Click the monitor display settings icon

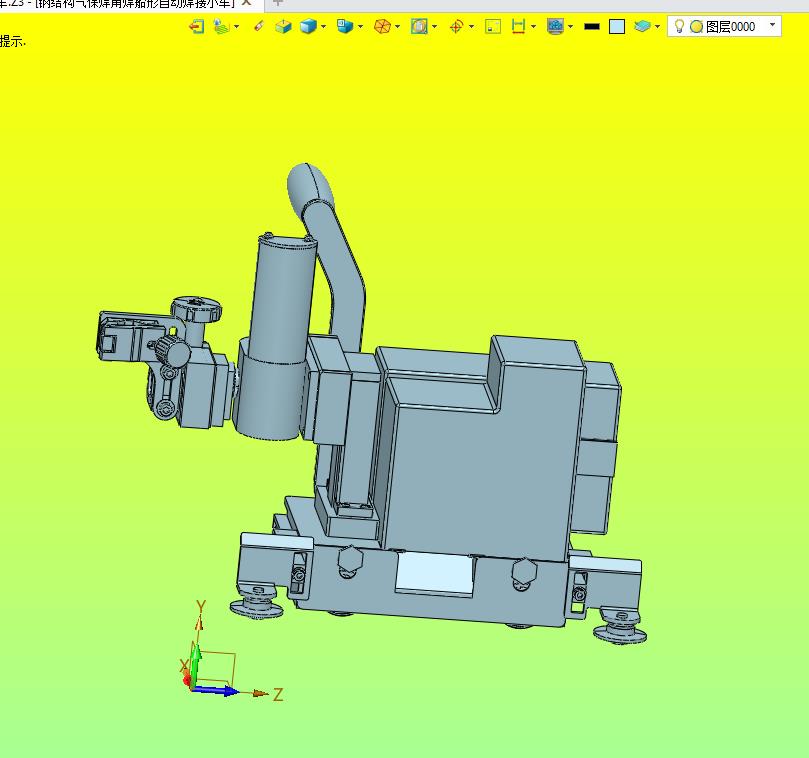[x=555, y=26]
